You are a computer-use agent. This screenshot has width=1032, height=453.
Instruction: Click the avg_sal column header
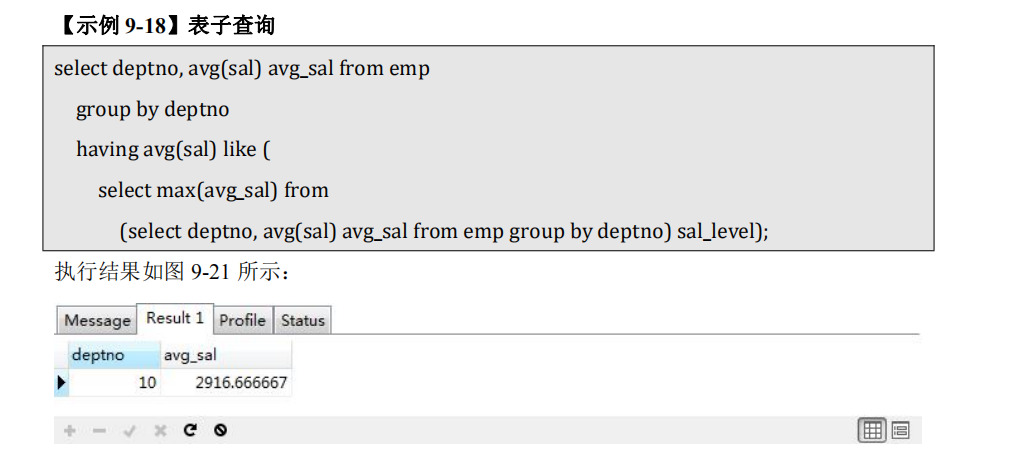pyautogui.click(x=226, y=356)
